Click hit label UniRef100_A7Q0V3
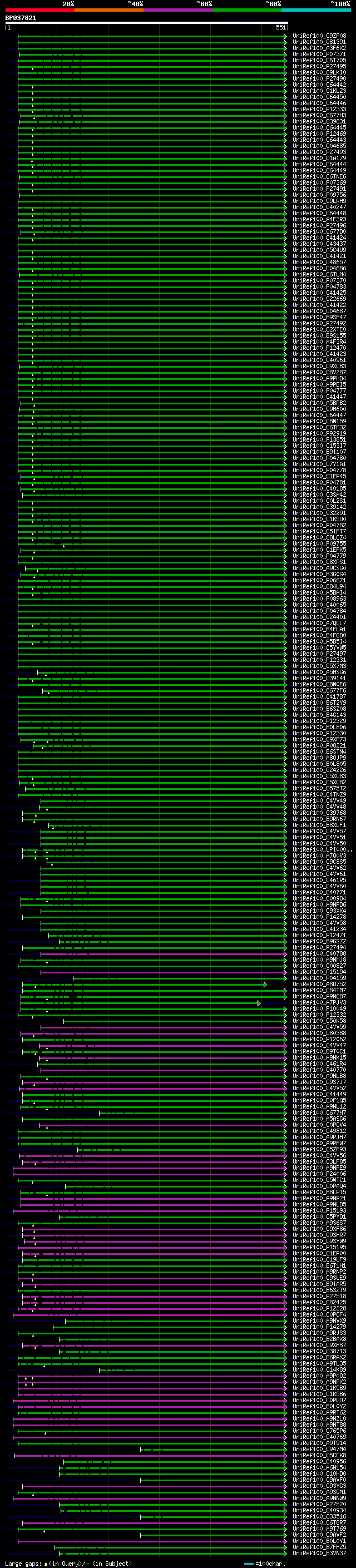The image size is (356, 1568). [319, 856]
